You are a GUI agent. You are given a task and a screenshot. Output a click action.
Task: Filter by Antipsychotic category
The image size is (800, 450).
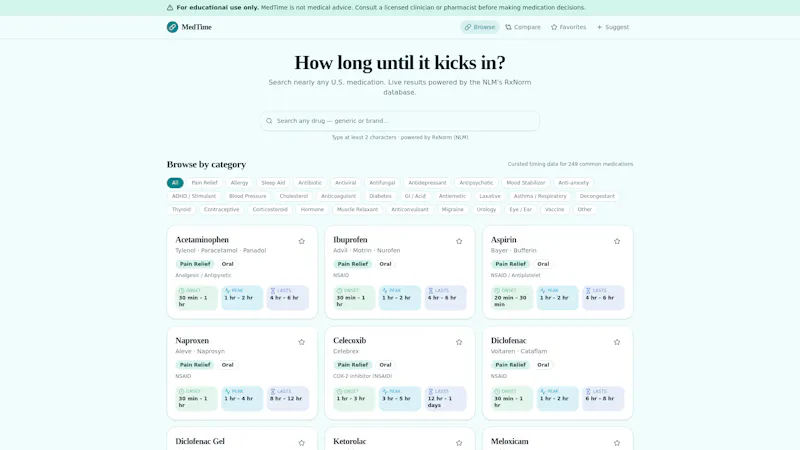477,183
